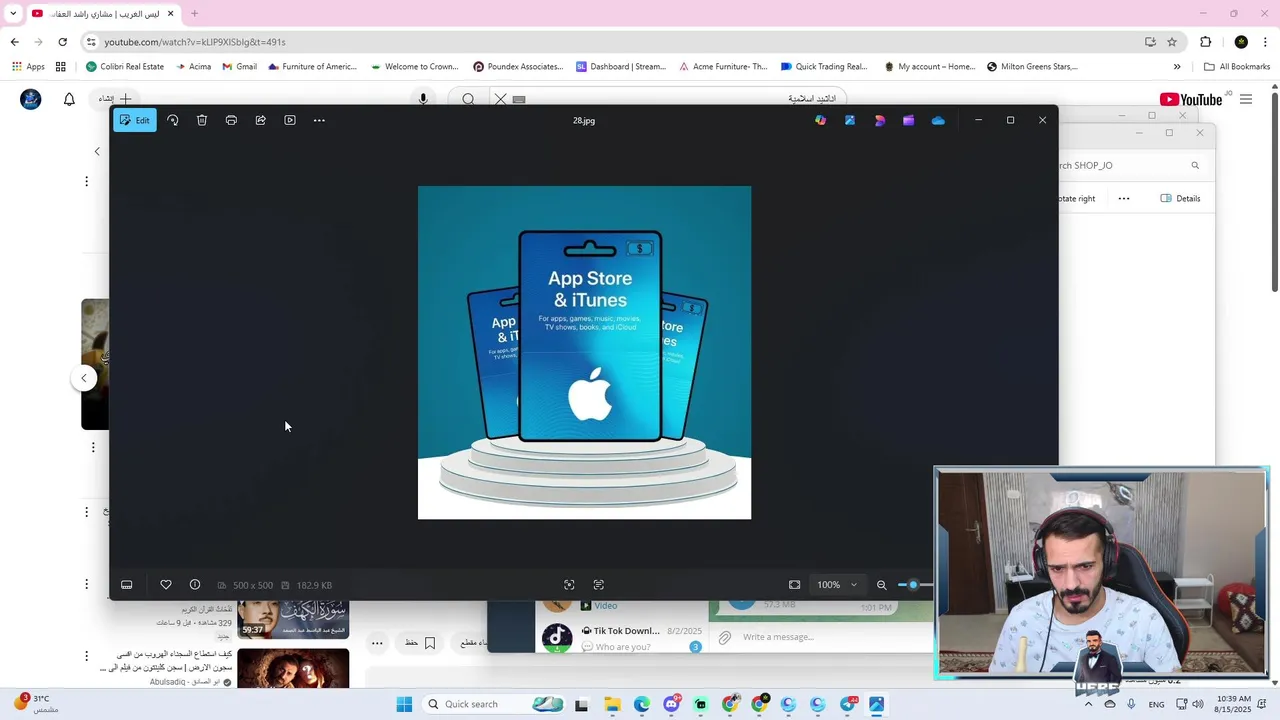The image size is (1280, 720).
Task: Click the Photos zoom slider handle
Action: point(913,585)
